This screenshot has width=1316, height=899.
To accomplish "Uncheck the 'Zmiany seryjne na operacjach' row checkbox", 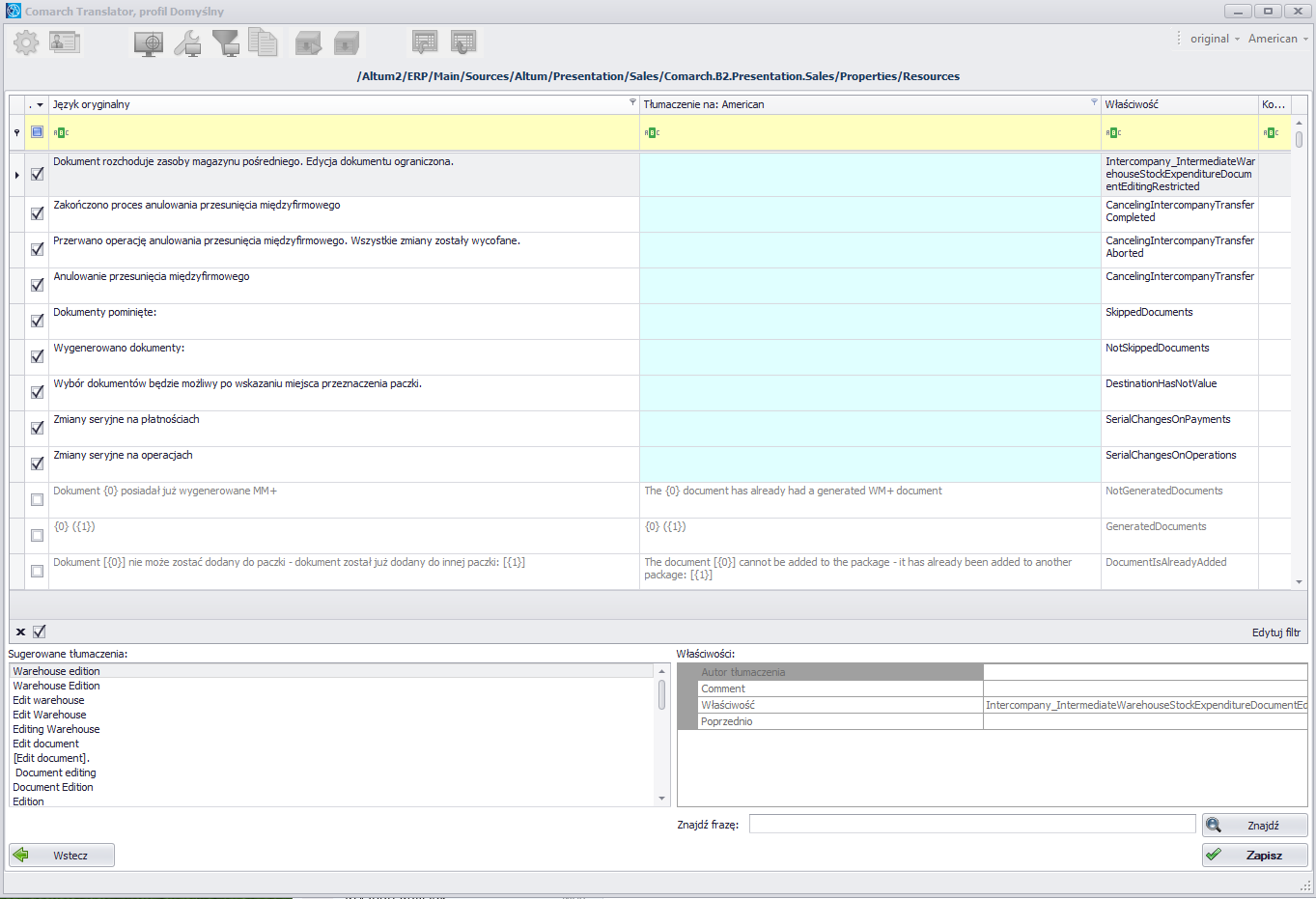I will pos(37,464).
